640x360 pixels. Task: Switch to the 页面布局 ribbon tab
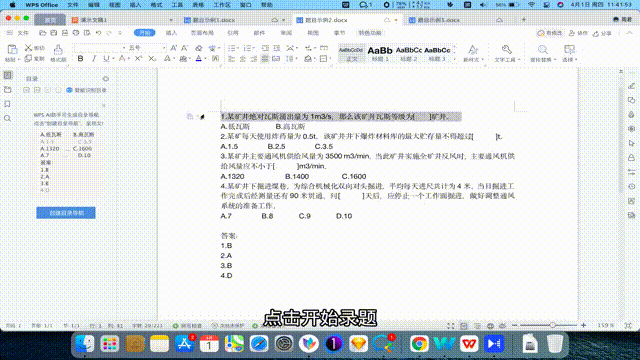pos(202,33)
